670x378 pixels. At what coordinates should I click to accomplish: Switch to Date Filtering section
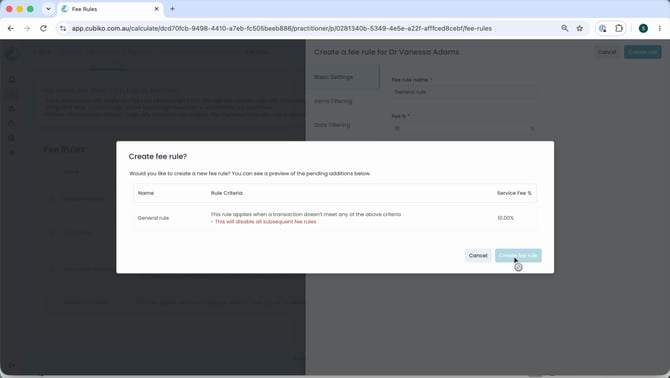point(332,125)
